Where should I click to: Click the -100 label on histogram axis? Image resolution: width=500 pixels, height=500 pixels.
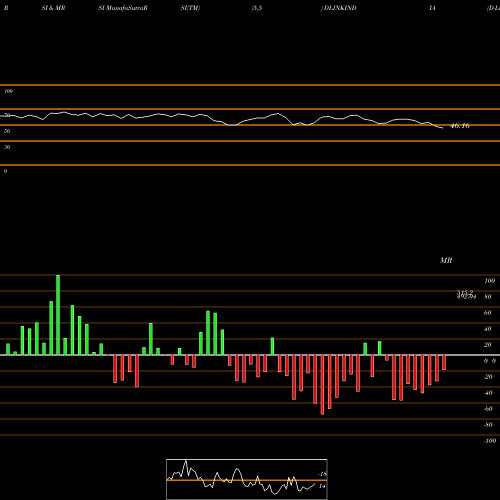tap(490, 441)
